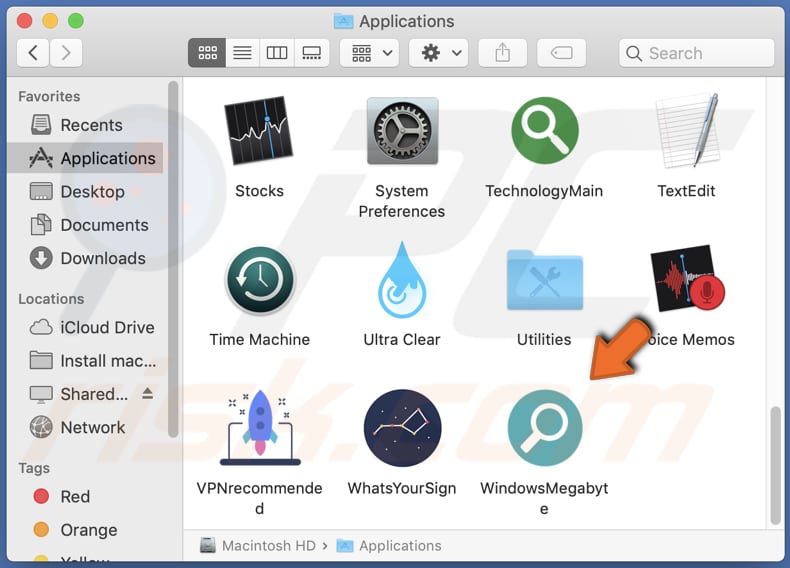Click the Downloads arrow sidebar icon
Image resolution: width=790 pixels, height=568 pixels.
[x=41, y=258]
